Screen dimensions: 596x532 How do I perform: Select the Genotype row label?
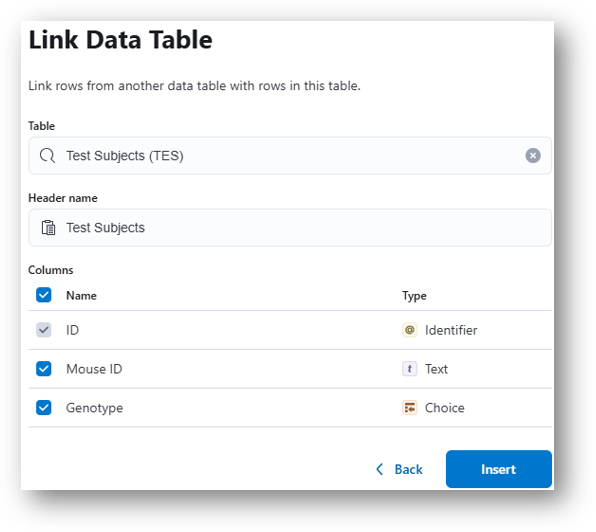pyautogui.click(x=95, y=408)
